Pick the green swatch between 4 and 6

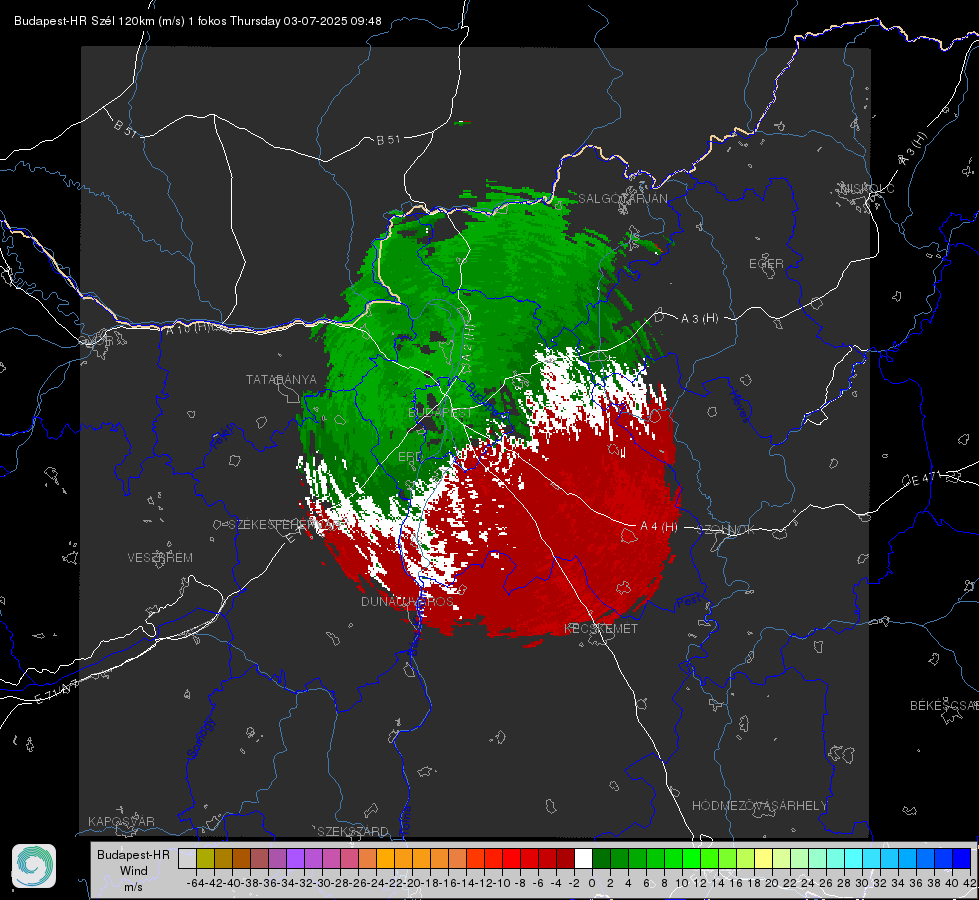coord(637,858)
